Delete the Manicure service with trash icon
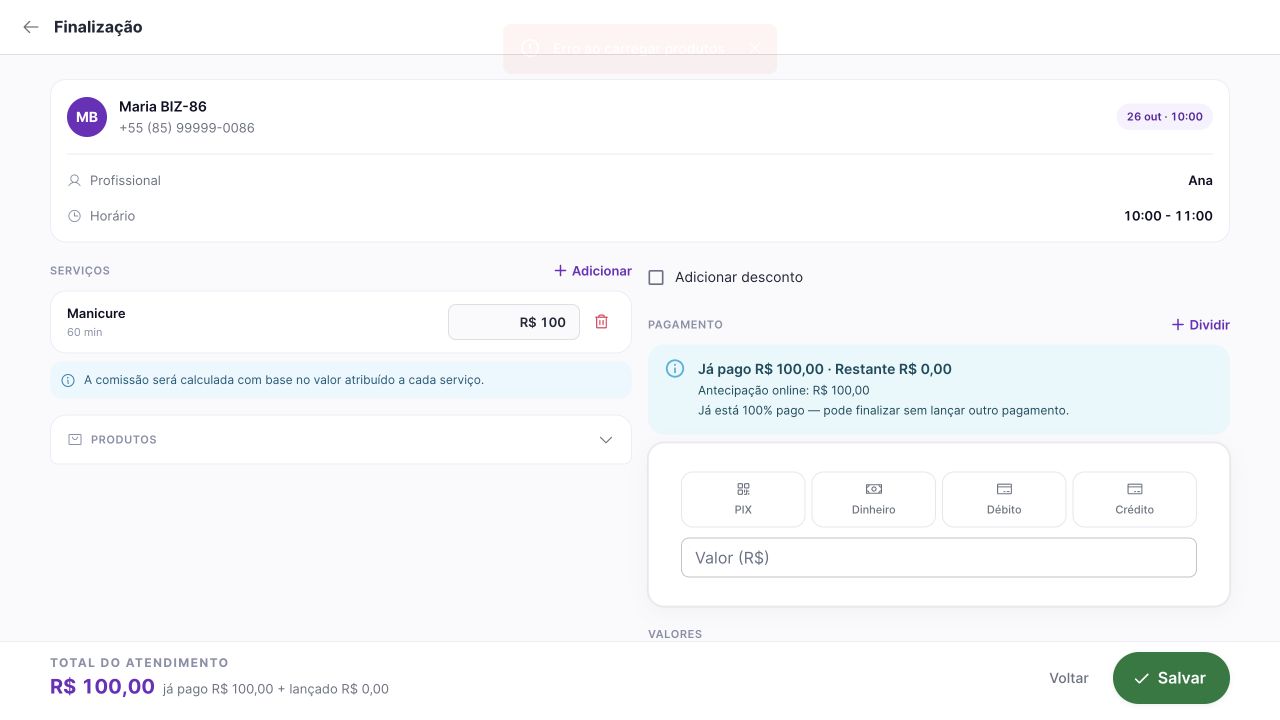Screen dimensions: 1280x720 [x=601, y=322]
